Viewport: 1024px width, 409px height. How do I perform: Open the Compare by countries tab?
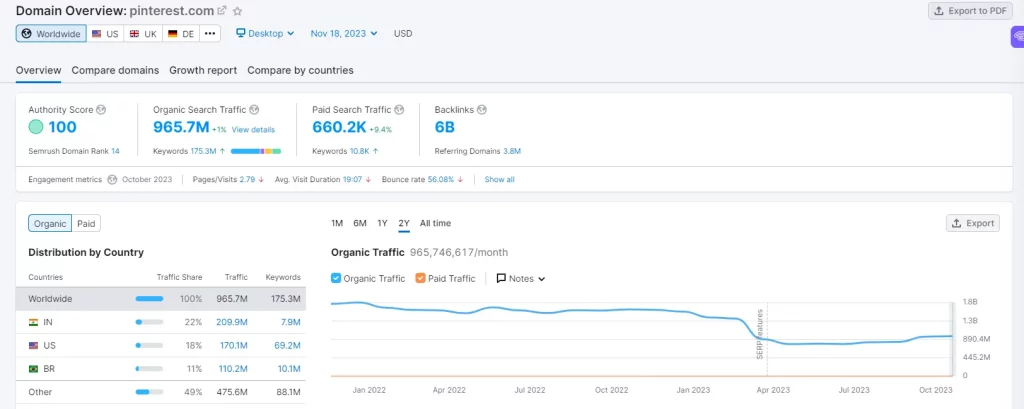(x=300, y=70)
